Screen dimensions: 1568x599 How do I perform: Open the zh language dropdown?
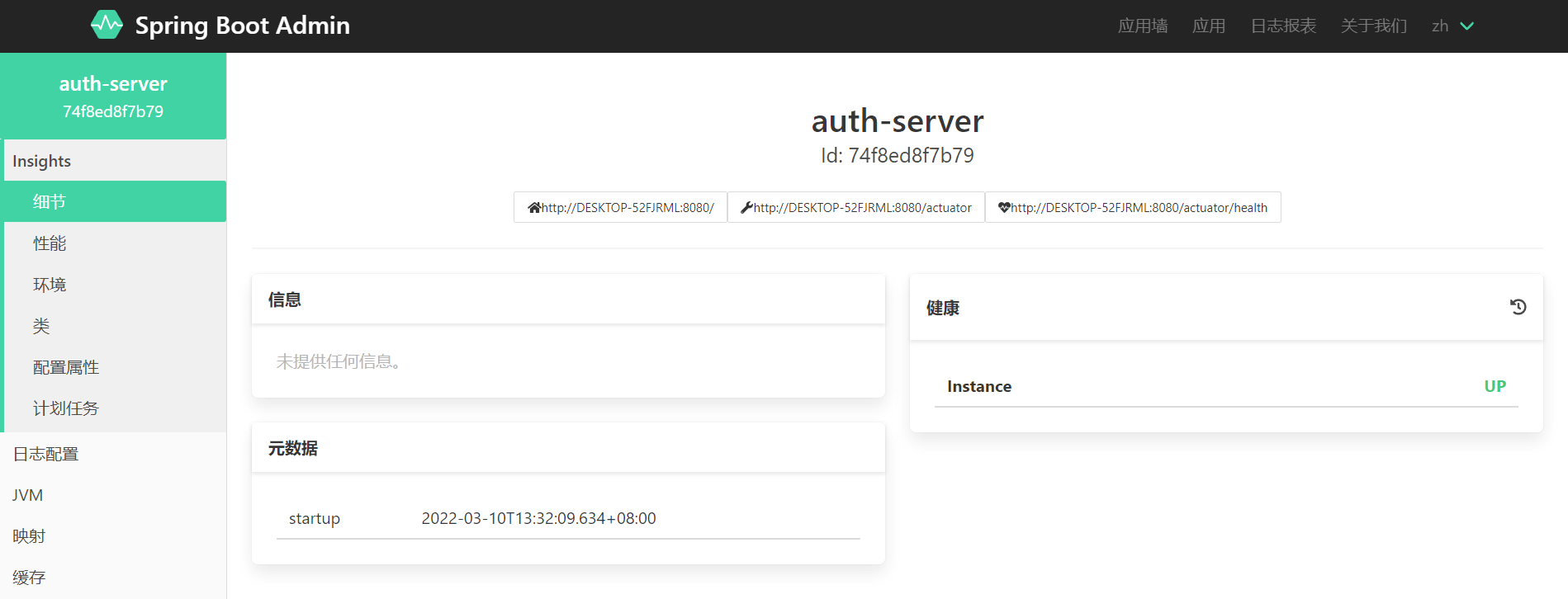pos(1452,26)
